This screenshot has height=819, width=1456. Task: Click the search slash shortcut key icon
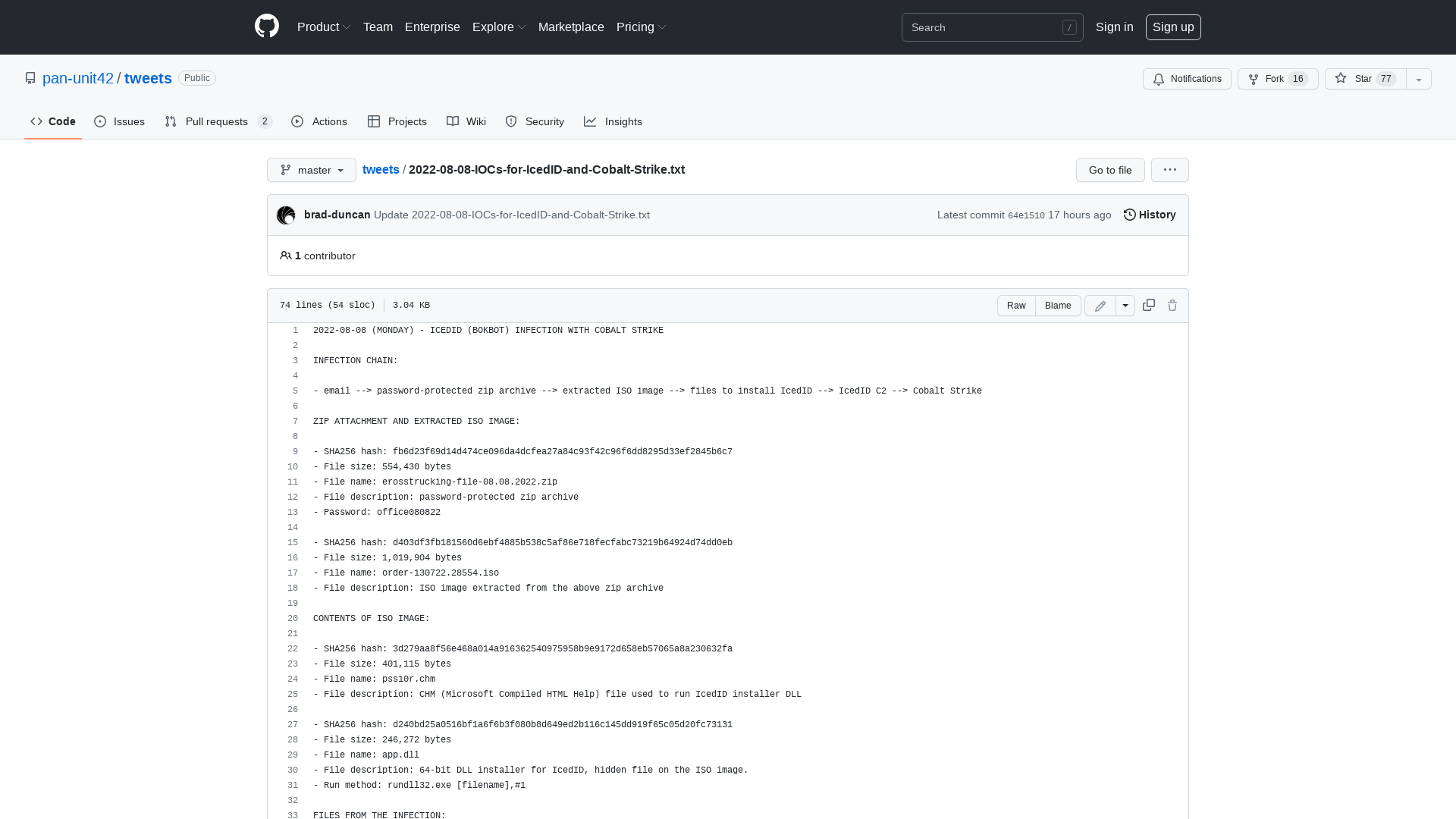pyautogui.click(x=1069, y=27)
